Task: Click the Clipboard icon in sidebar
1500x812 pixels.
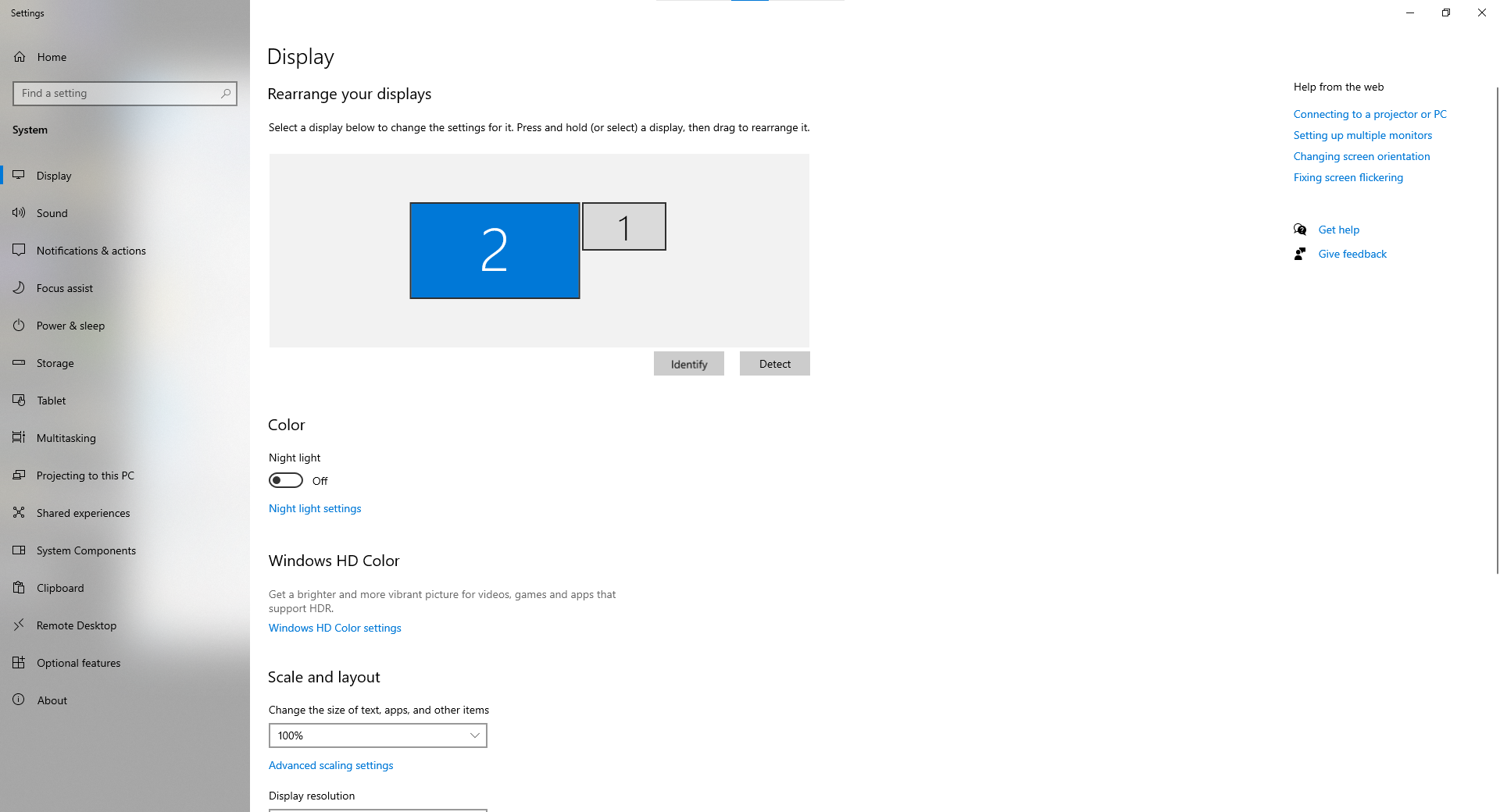Action: click(20, 588)
